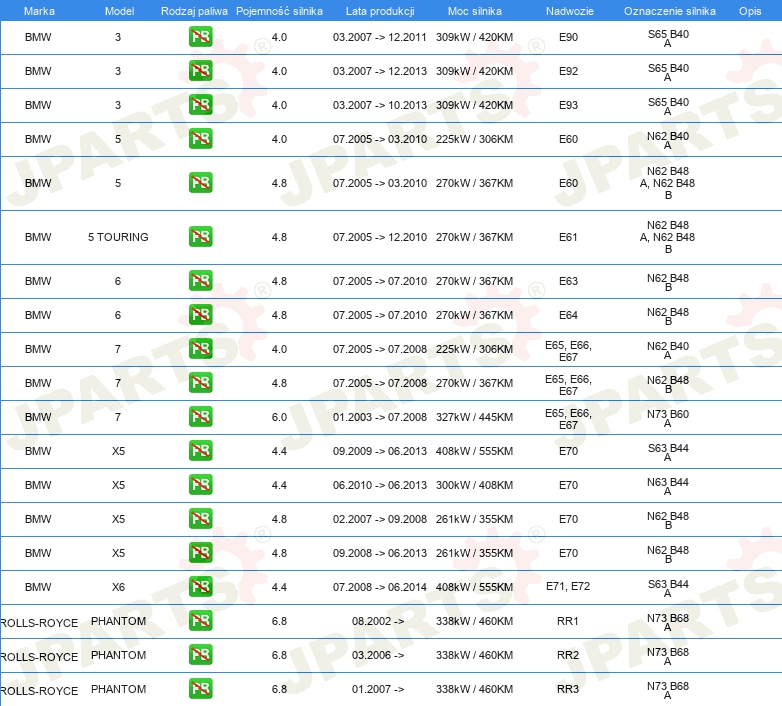Click the fuel icon for Rolls-Royce Phantom RR1
782x706 pixels.
tap(200, 621)
